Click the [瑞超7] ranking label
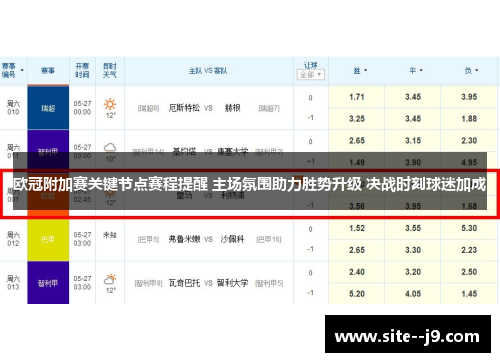Screen dimensions: 500x362 [269, 108]
